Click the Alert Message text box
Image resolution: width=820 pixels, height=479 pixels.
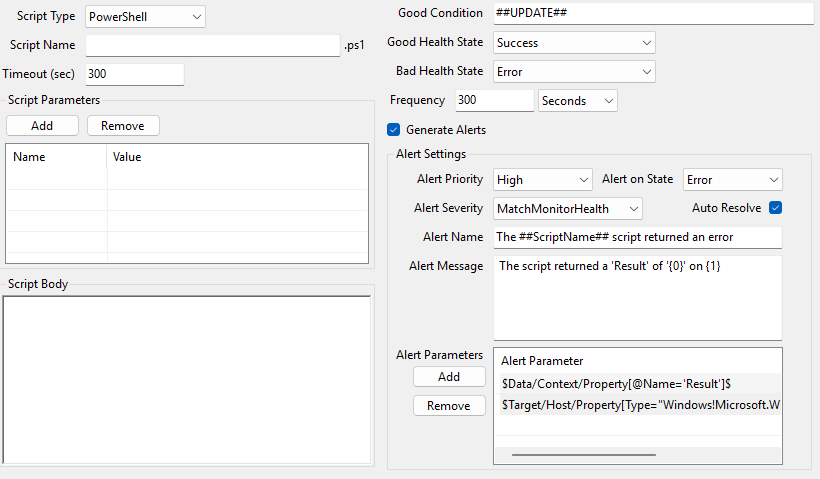[637, 298]
